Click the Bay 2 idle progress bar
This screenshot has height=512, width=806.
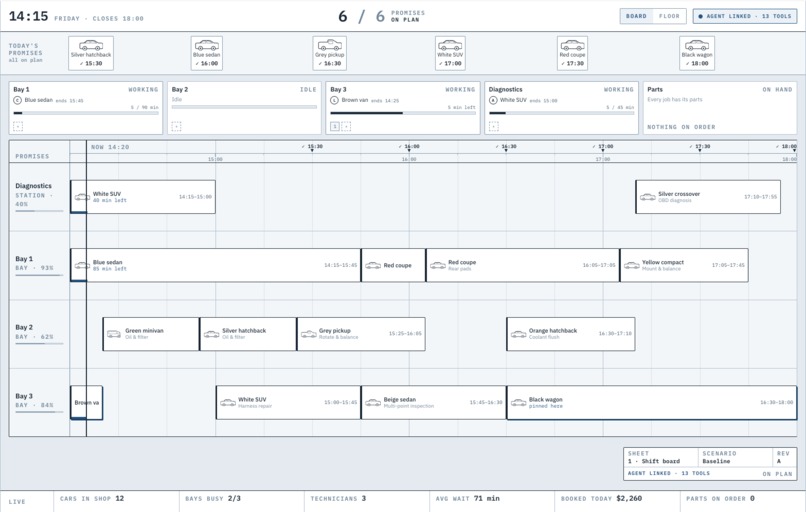pos(244,107)
